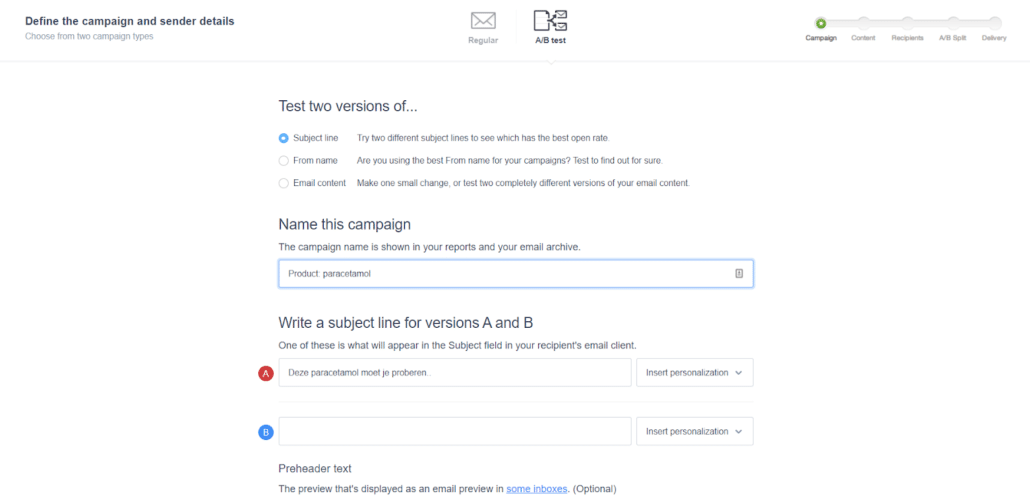This screenshot has width=1030, height=500.
Task: Select the A/B test campaign icon
Action: pos(550,21)
